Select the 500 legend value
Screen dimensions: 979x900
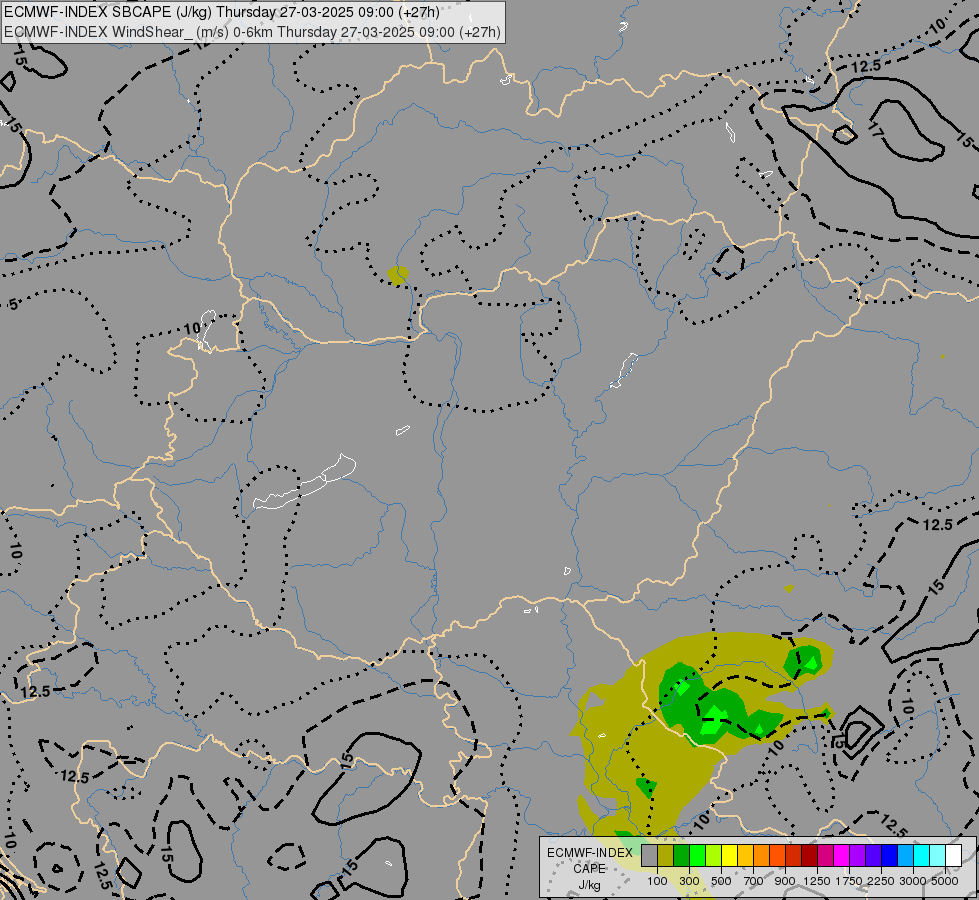(721, 881)
